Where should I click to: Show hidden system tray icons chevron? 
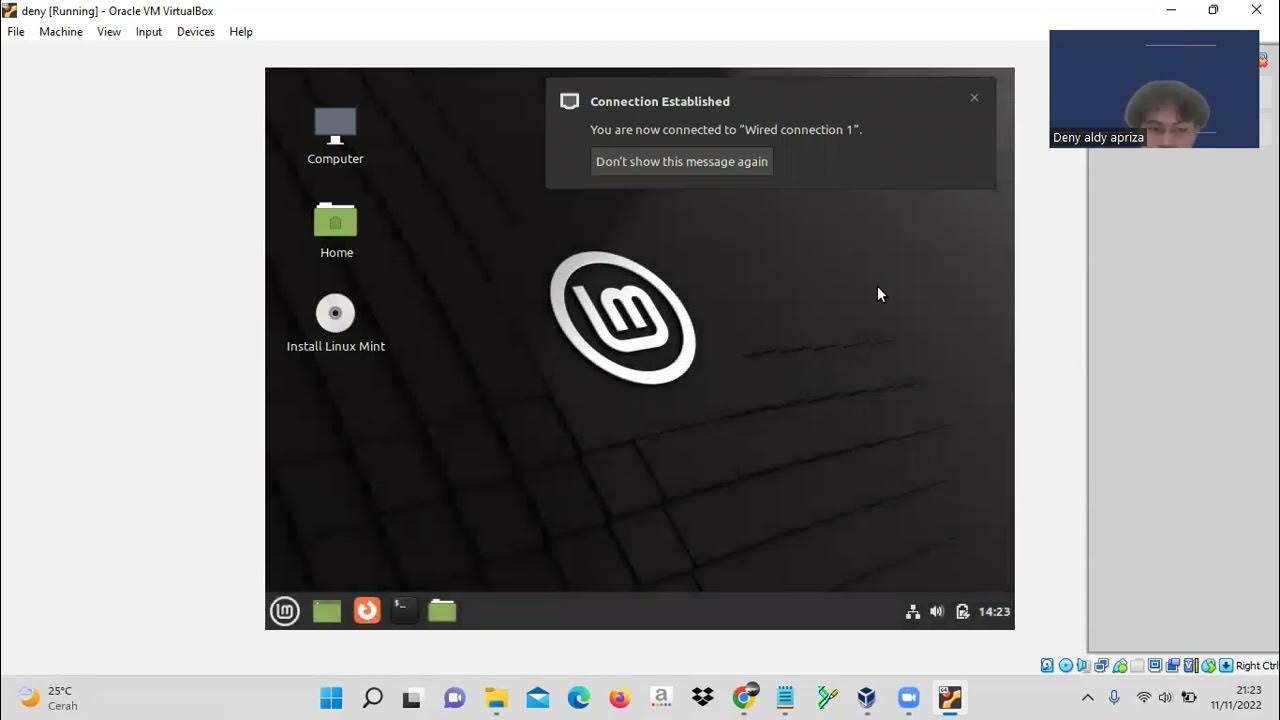(1088, 697)
